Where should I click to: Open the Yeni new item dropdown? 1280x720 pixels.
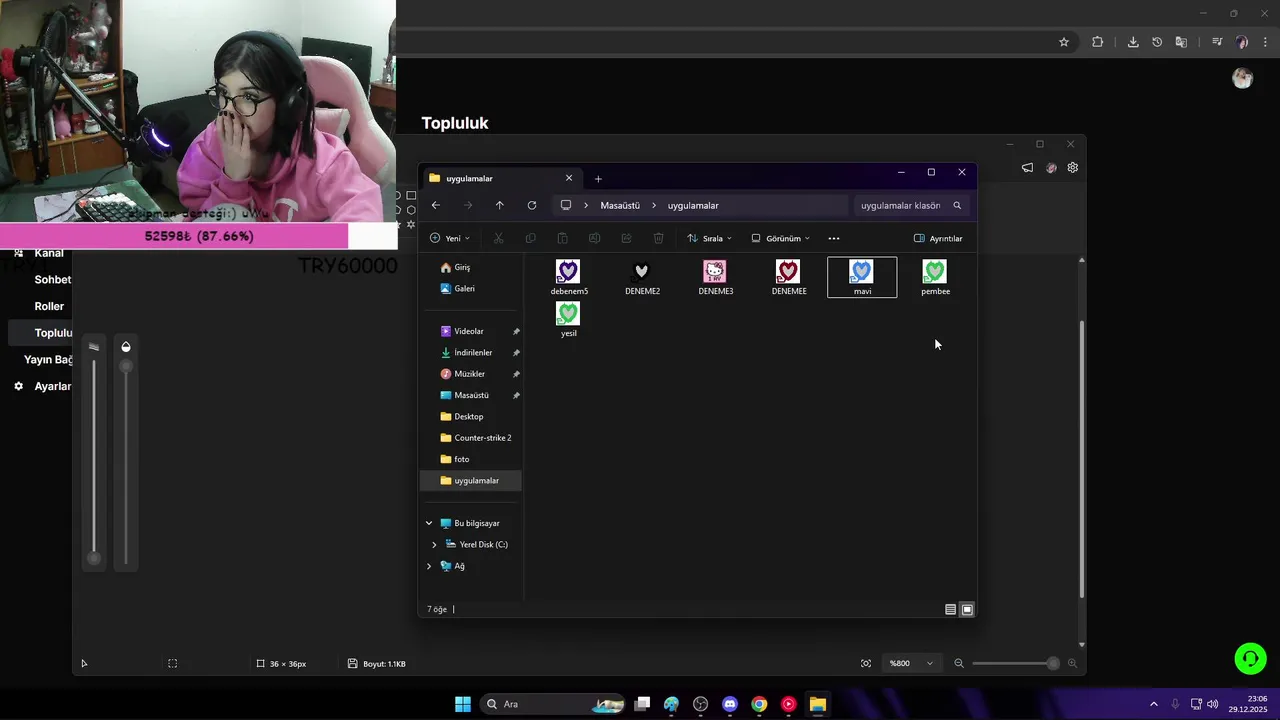pos(450,238)
